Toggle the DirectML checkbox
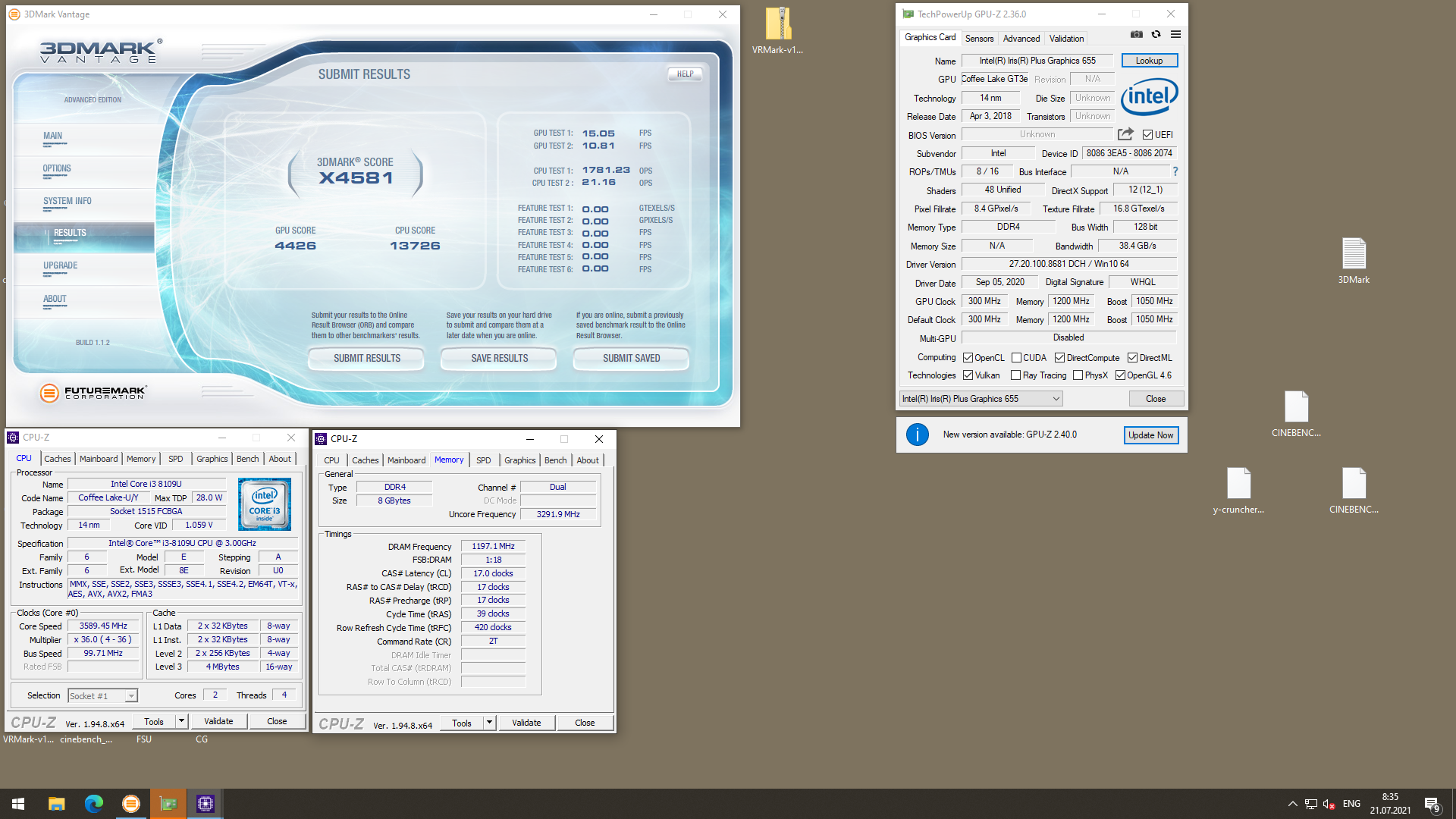1456x819 pixels. pos(1132,358)
